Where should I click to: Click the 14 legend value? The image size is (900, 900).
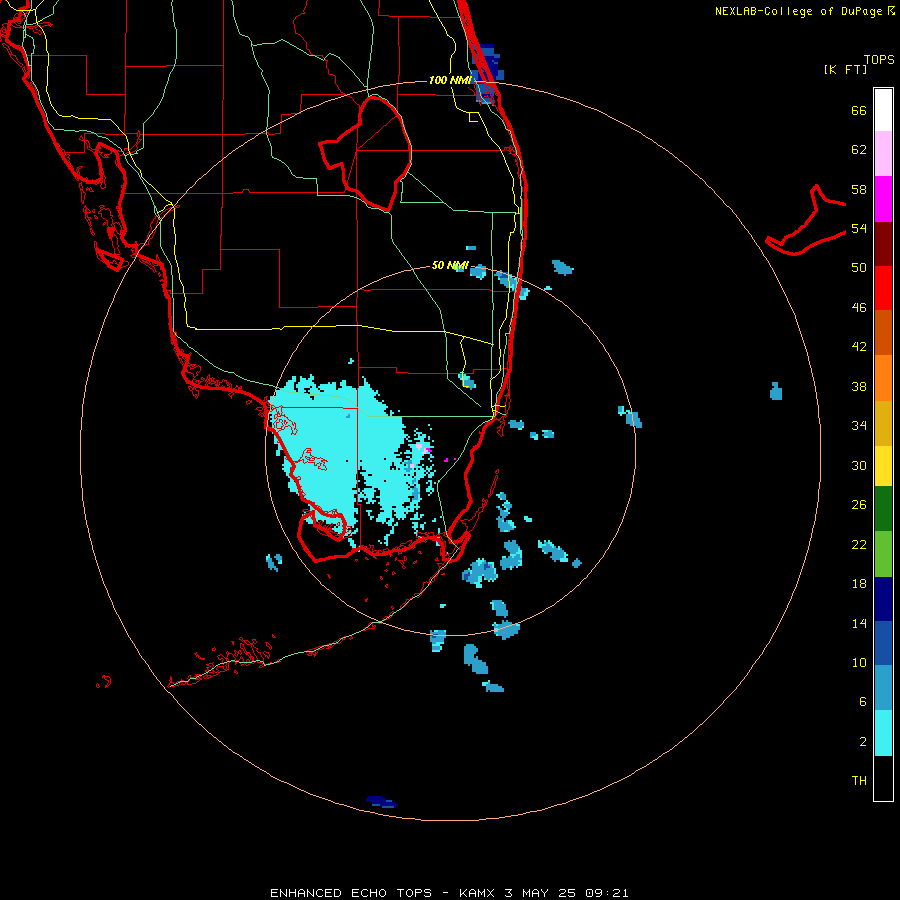pos(859,623)
